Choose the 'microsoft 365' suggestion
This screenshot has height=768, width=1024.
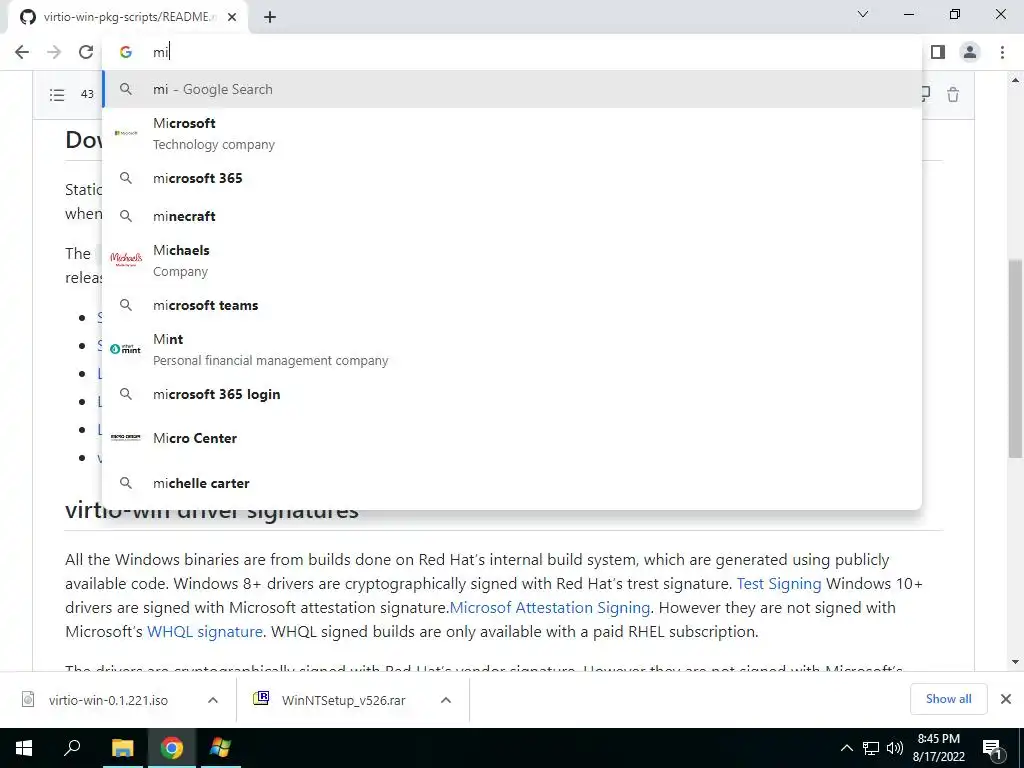[x=513, y=178]
